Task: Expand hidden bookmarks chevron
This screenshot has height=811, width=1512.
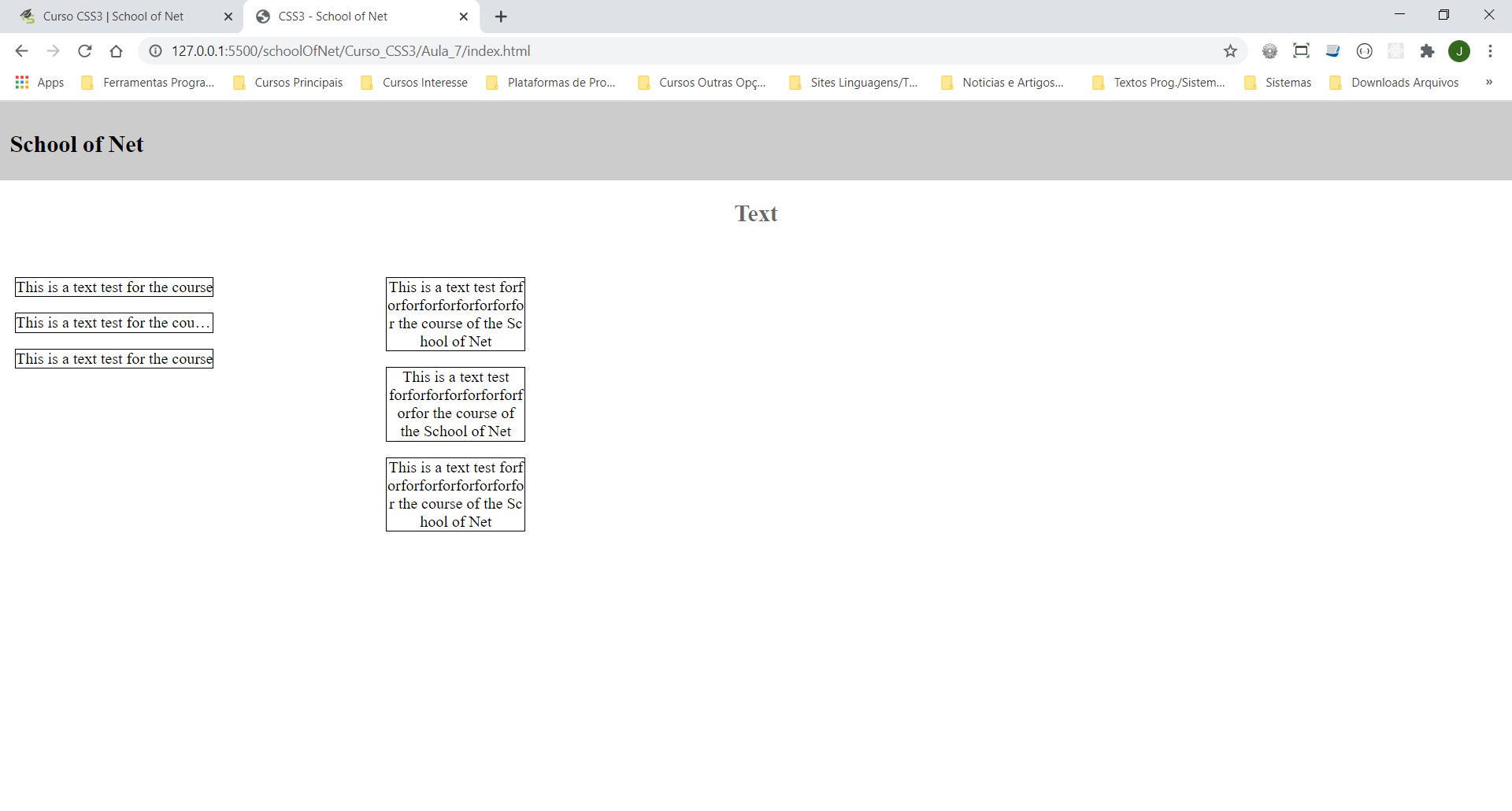Action: pos(1488,83)
